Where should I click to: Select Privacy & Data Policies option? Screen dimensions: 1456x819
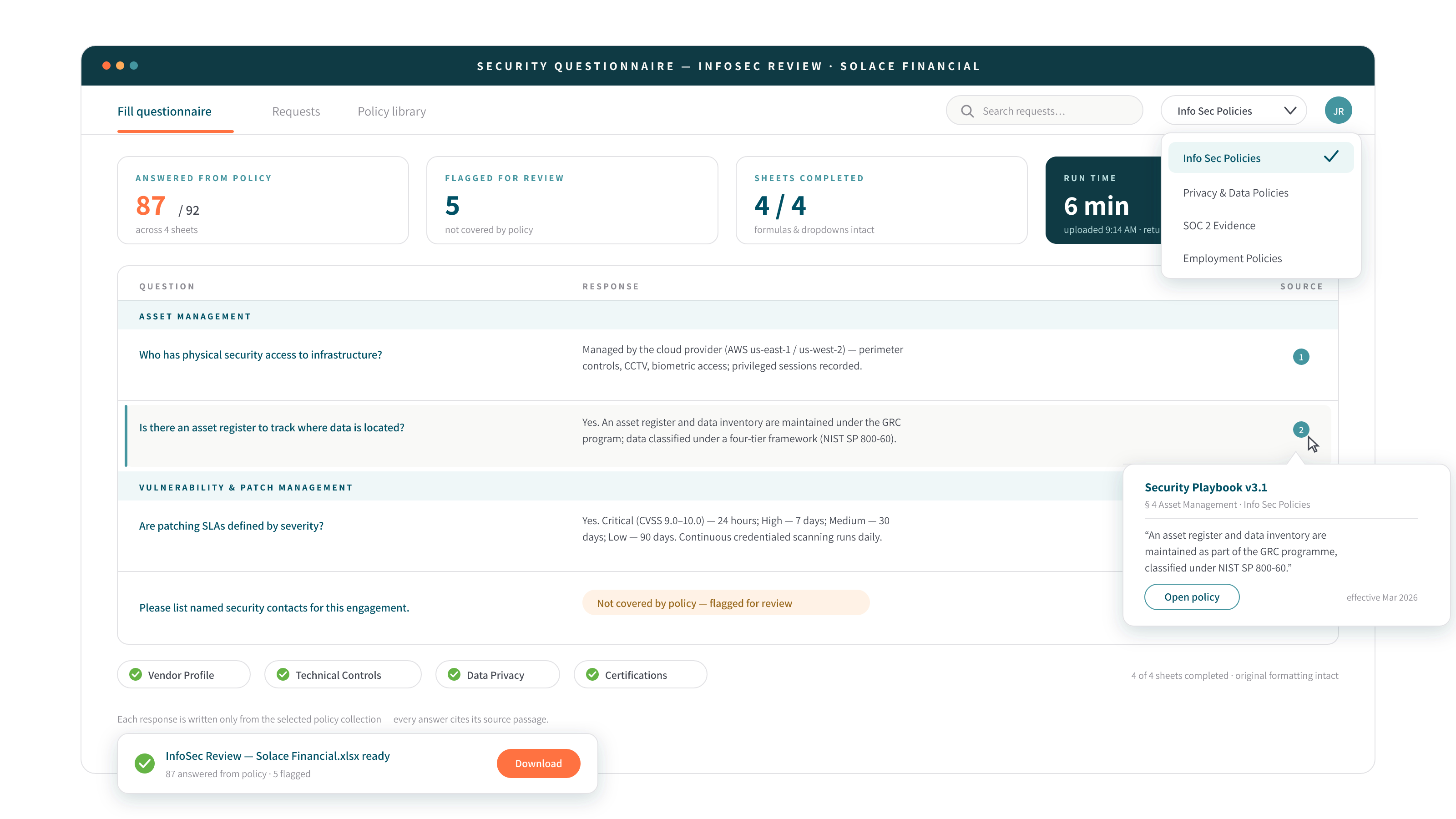point(1260,193)
